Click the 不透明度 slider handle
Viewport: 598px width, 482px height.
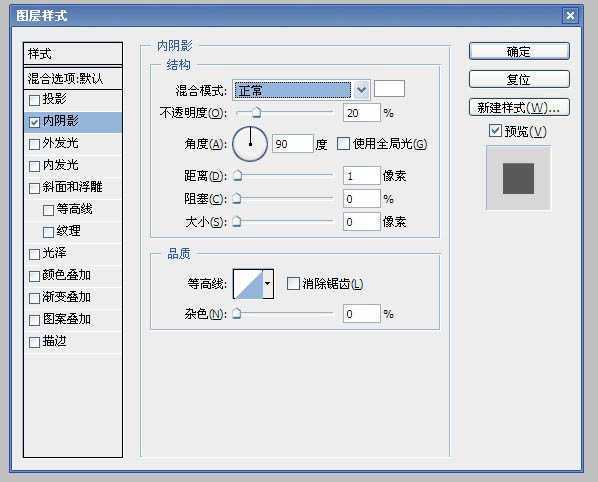pyautogui.click(x=257, y=113)
